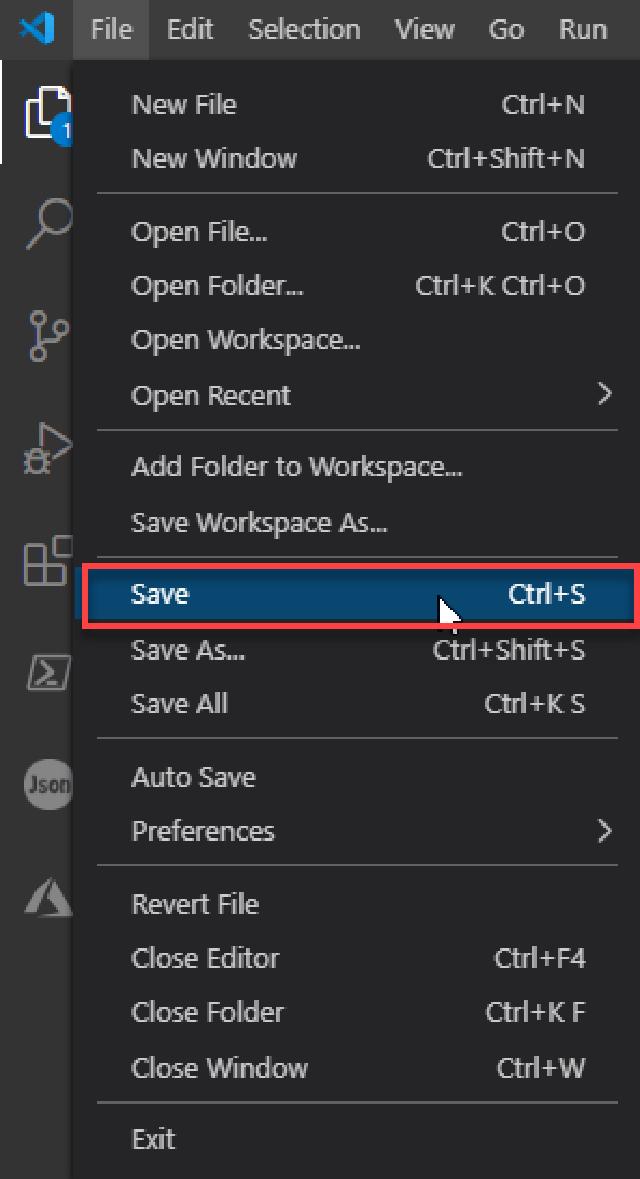Open the Azure icon in activity bar
The height and width of the screenshot is (1179, 640).
(x=48, y=897)
